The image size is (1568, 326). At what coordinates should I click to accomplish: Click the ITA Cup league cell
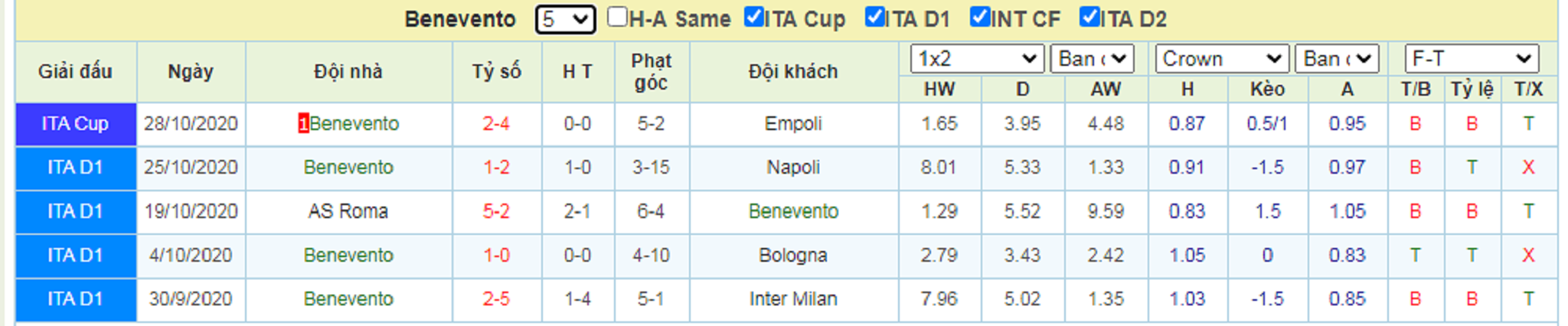point(76,124)
